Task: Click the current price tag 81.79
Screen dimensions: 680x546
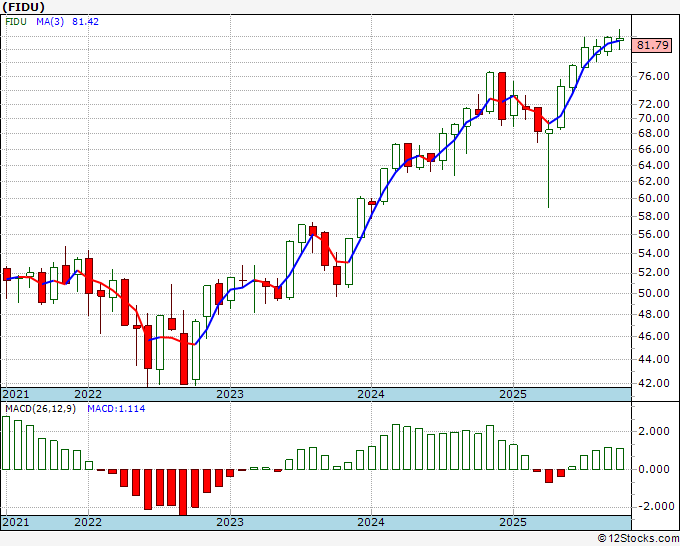Action: [x=652, y=45]
